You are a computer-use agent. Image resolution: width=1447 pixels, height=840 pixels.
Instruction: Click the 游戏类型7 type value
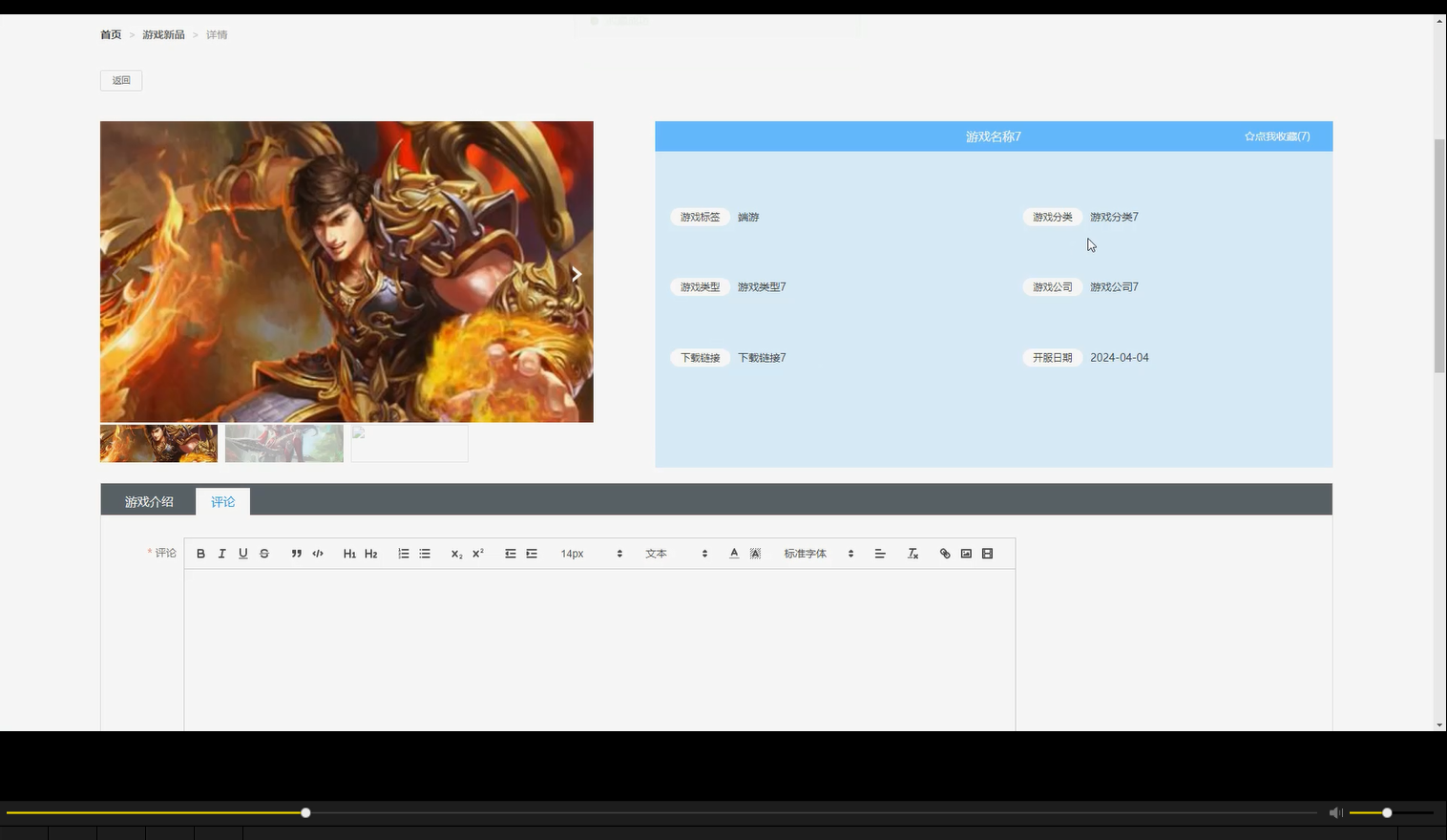click(762, 287)
